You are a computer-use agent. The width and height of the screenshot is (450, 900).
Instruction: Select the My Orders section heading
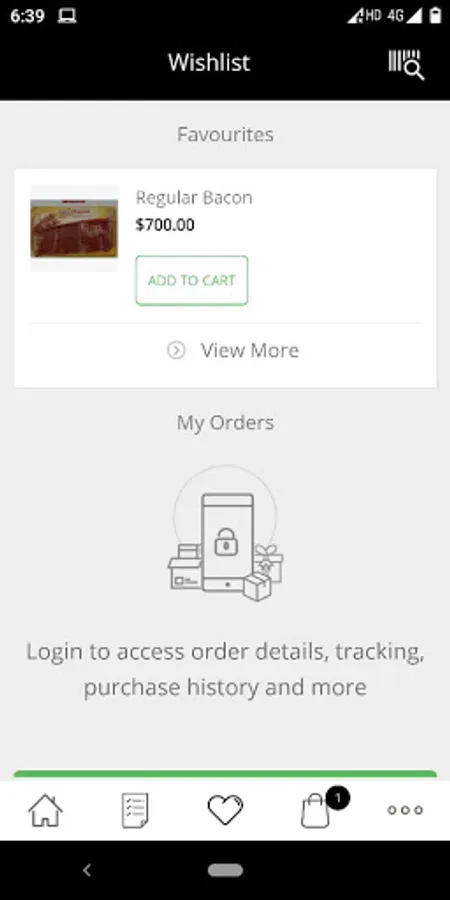coord(225,422)
